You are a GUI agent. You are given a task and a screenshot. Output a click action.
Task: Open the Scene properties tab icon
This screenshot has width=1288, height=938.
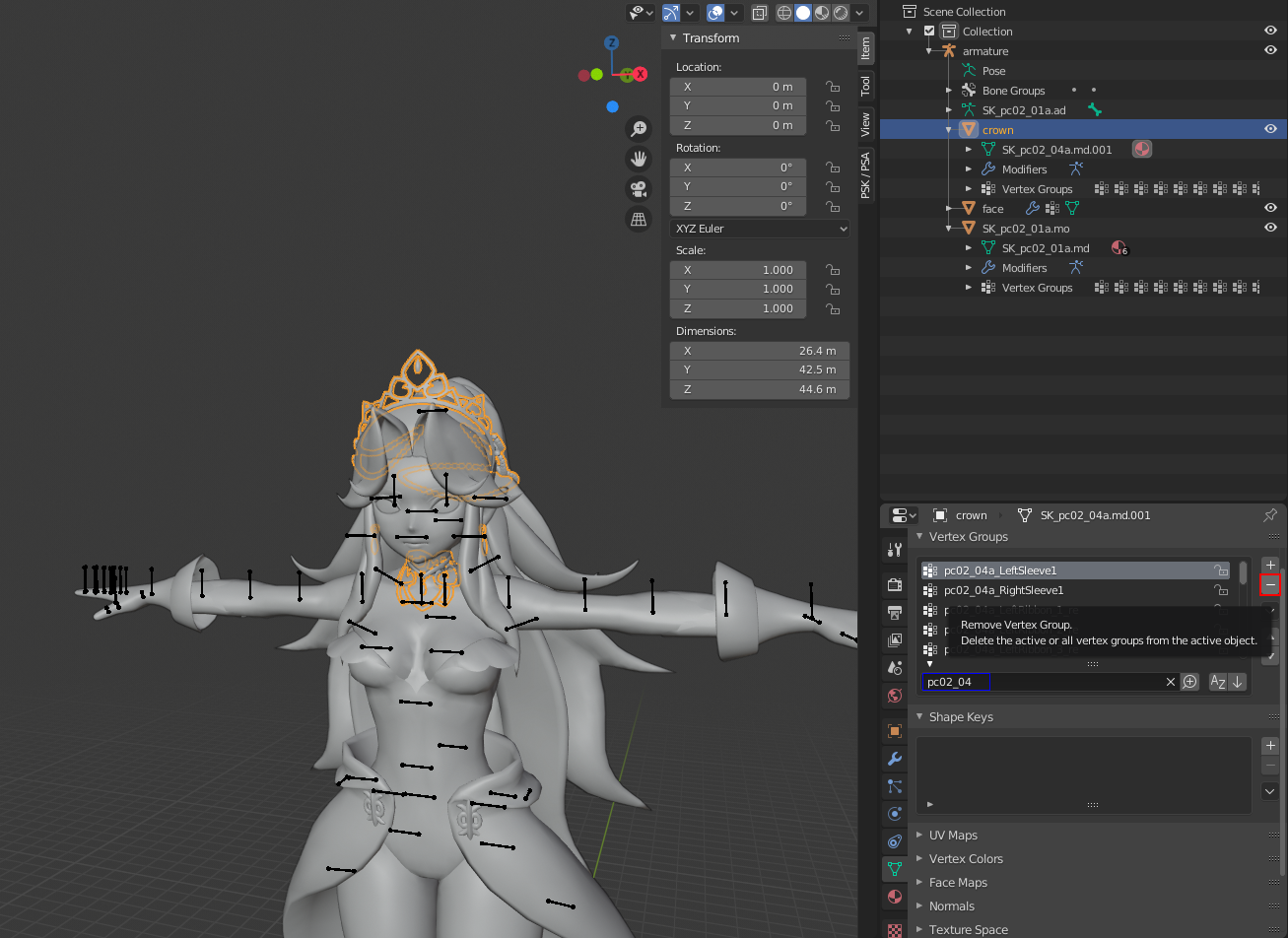point(895,668)
